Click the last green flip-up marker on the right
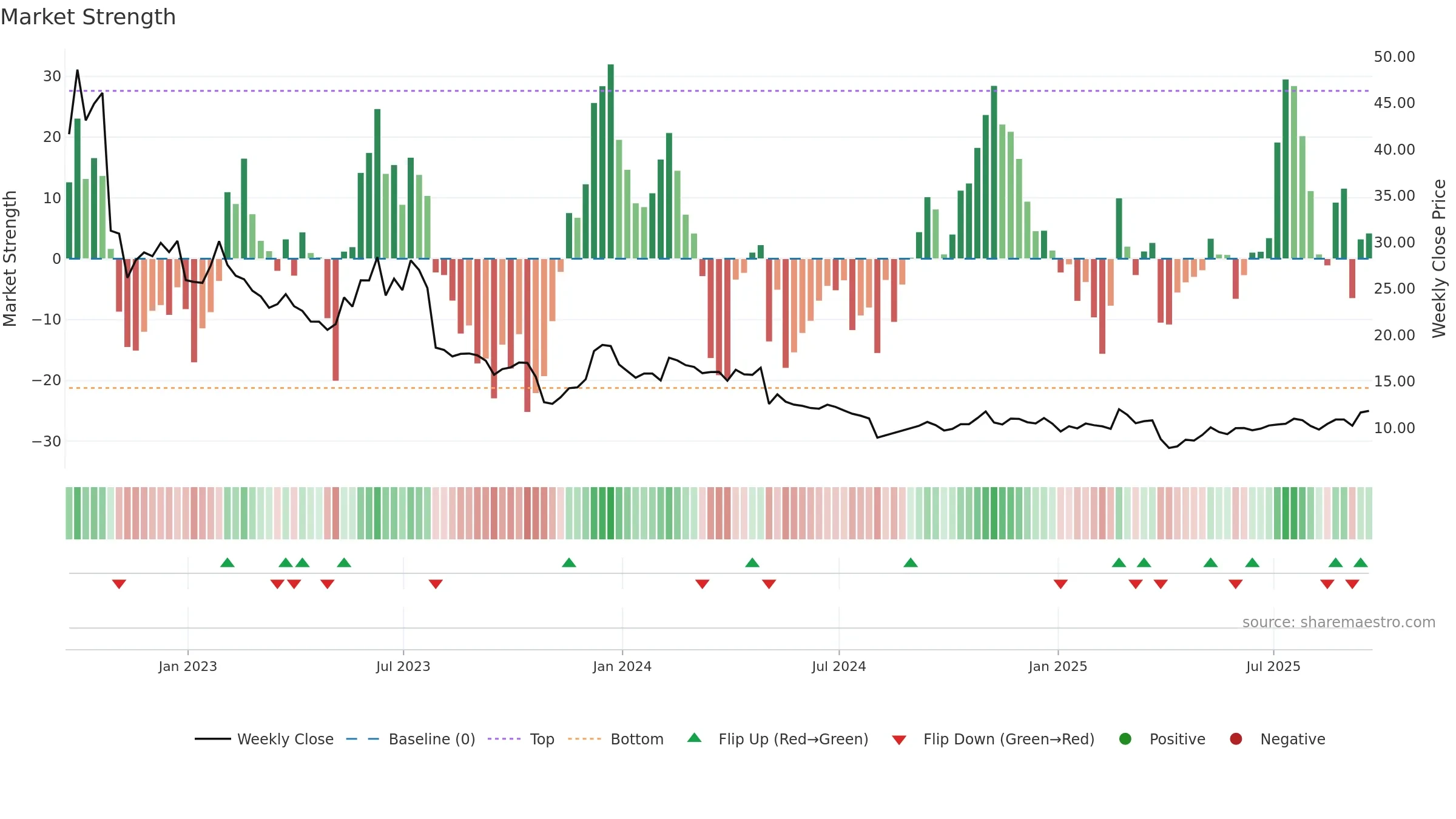 (x=1361, y=562)
